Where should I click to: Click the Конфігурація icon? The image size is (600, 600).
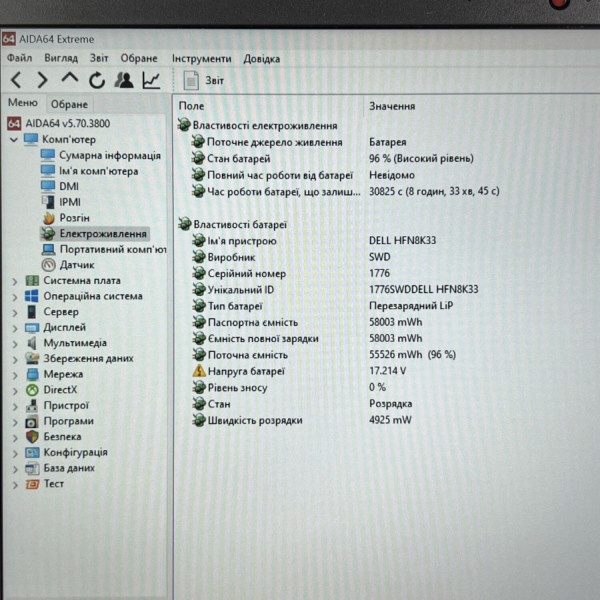(32, 453)
